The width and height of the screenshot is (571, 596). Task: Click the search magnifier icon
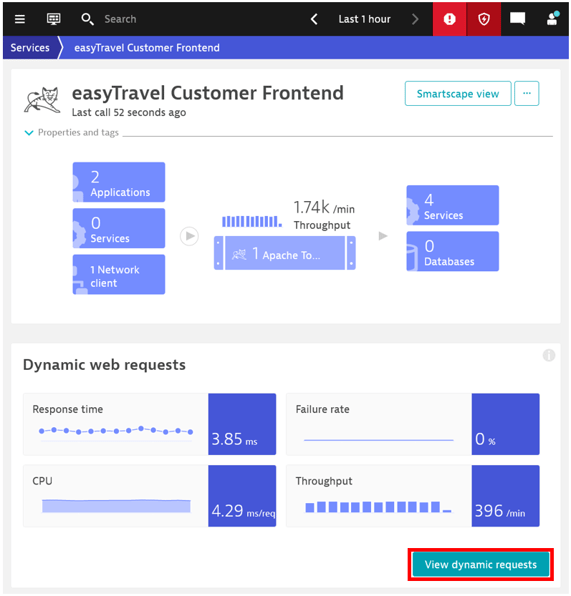(x=87, y=19)
